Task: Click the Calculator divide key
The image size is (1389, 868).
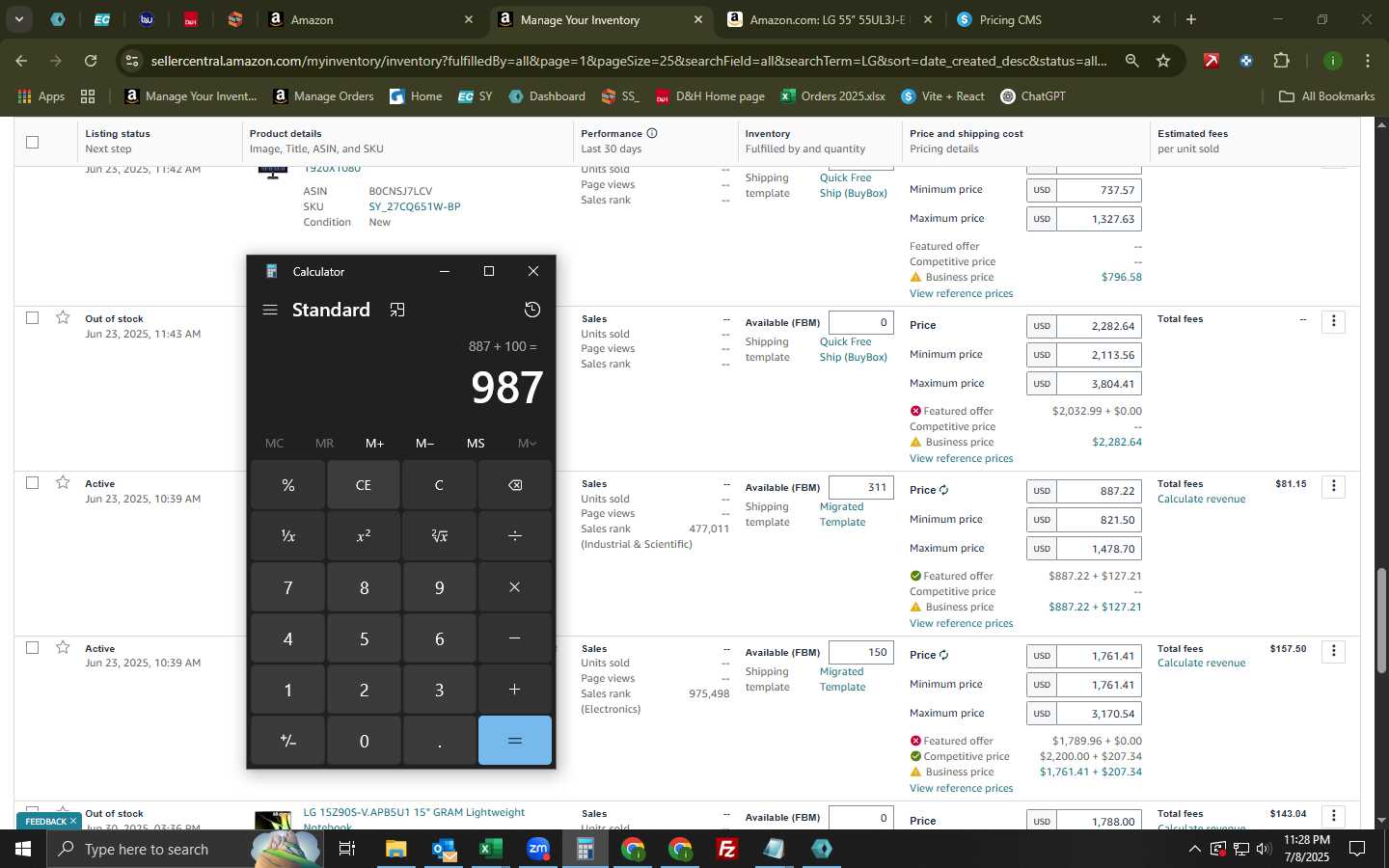Action: coord(514,536)
